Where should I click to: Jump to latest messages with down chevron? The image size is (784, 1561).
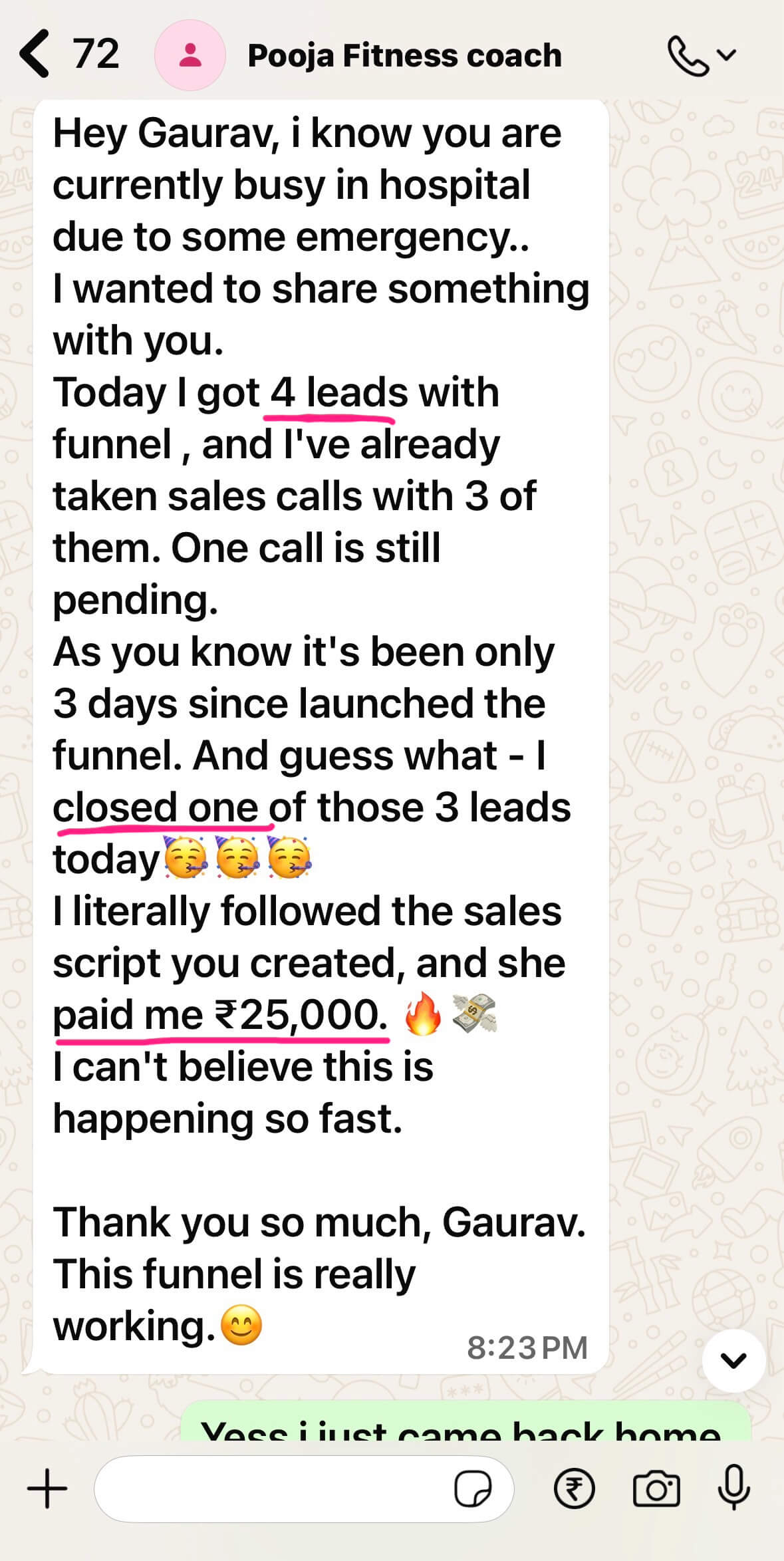[733, 1361]
